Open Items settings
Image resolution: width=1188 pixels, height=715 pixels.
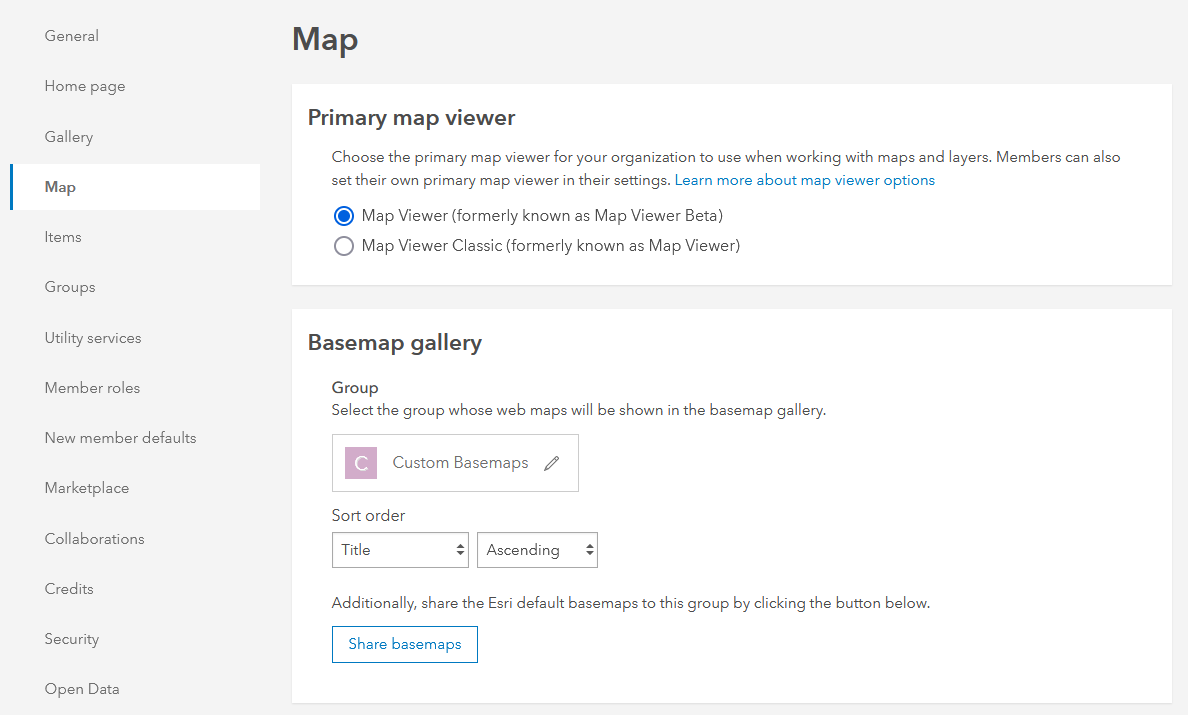[63, 236]
